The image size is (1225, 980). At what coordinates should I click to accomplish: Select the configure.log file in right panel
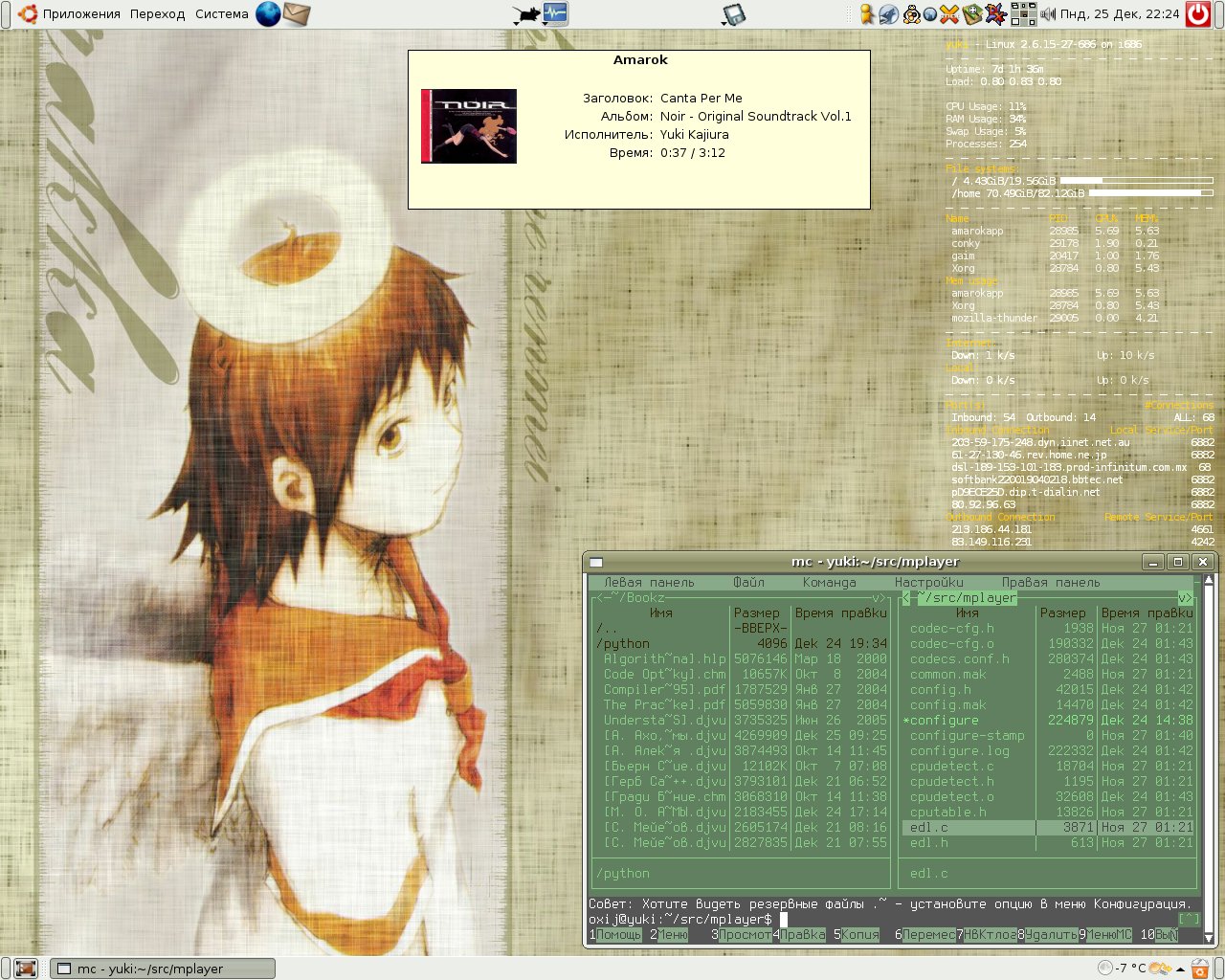[x=959, y=750]
